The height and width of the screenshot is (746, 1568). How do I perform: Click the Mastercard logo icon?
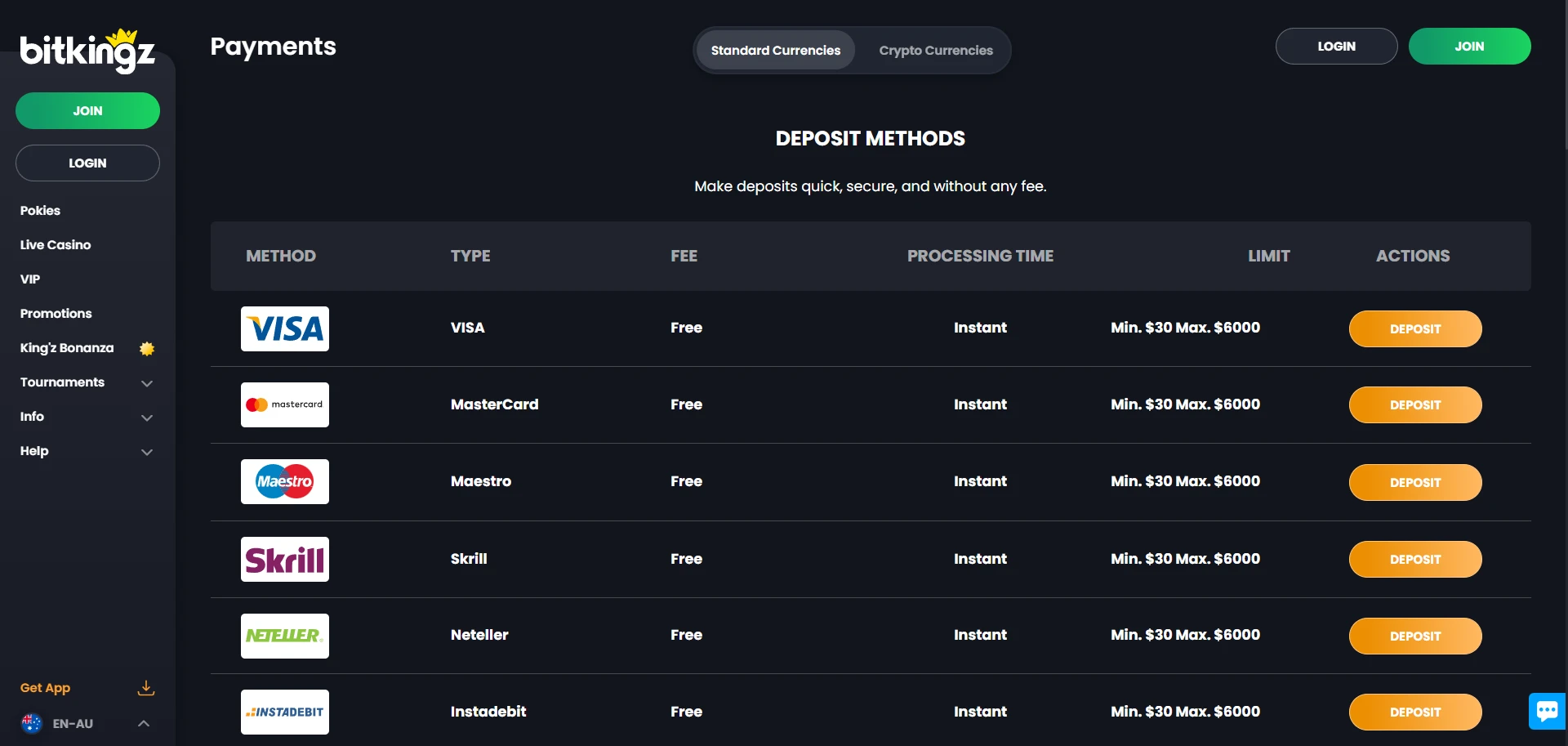point(285,404)
